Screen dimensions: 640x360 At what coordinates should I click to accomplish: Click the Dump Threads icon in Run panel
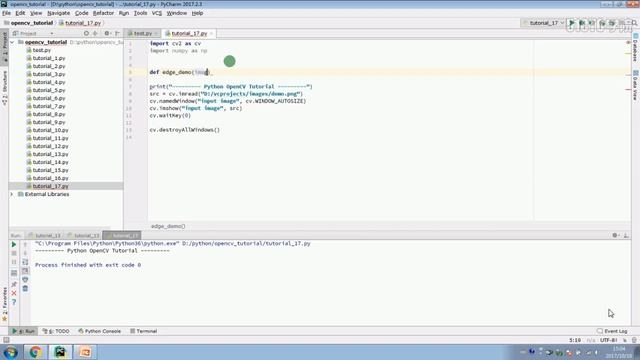(14, 273)
